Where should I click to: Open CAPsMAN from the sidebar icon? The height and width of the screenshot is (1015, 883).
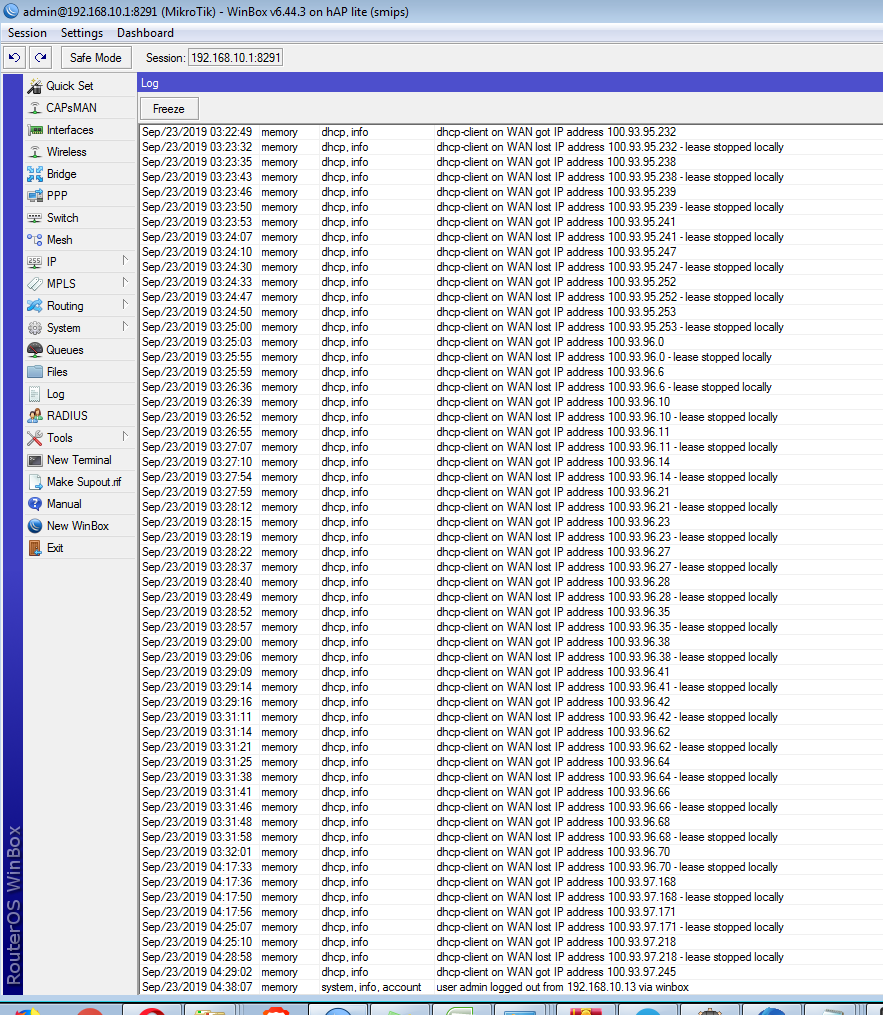pyautogui.click(x=35, y=108)
